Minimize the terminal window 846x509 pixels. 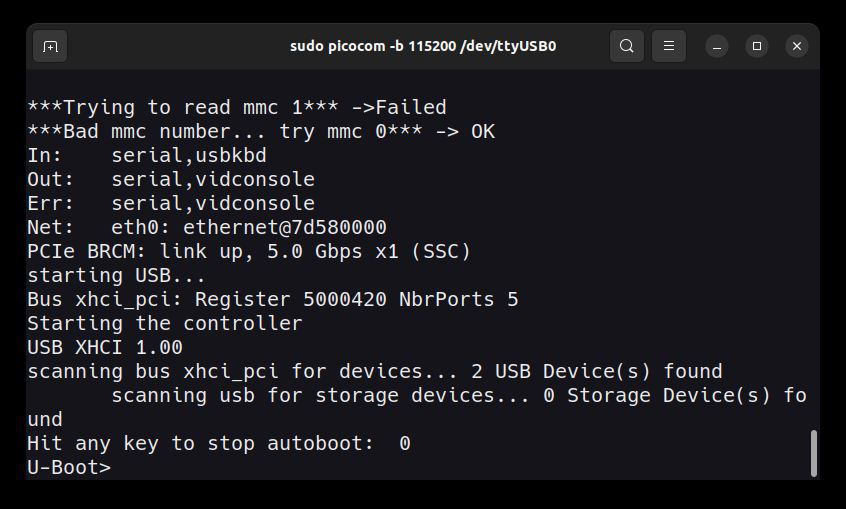coord(717,46)
